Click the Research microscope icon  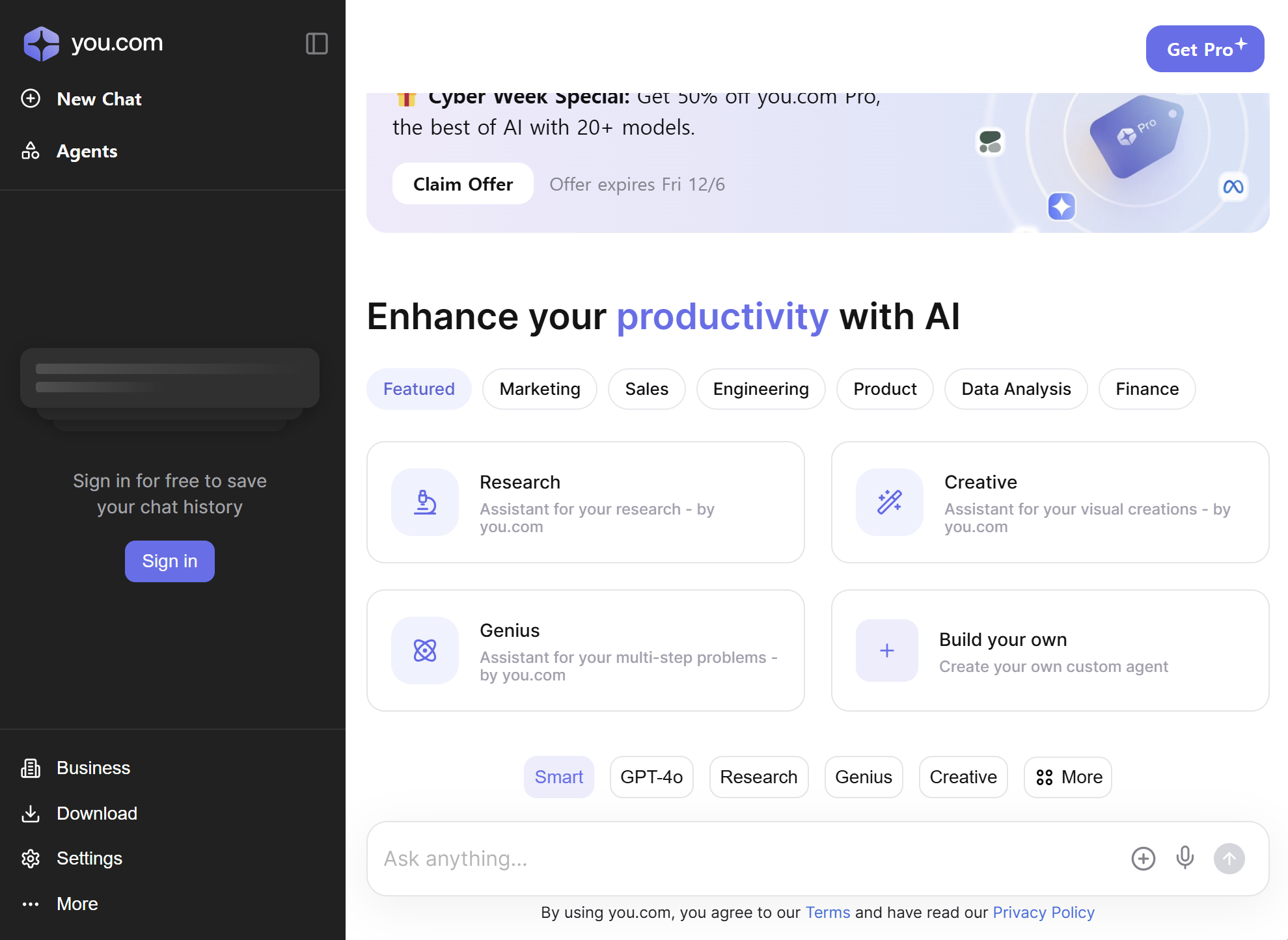pyautogui.click(x=425, y=502)
